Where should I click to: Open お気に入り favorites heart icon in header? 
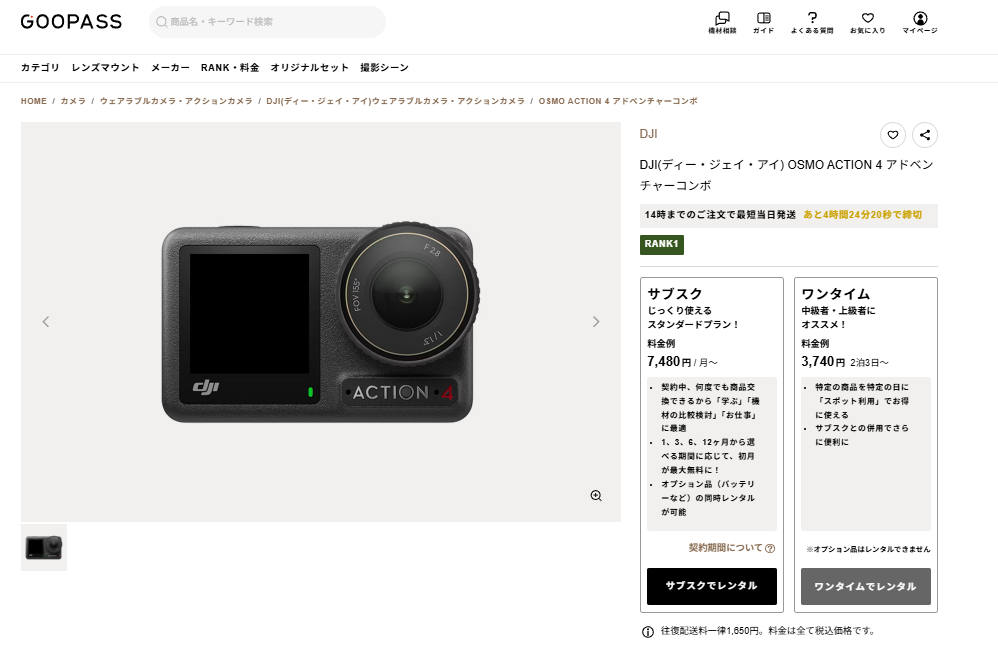click(866, 20)
